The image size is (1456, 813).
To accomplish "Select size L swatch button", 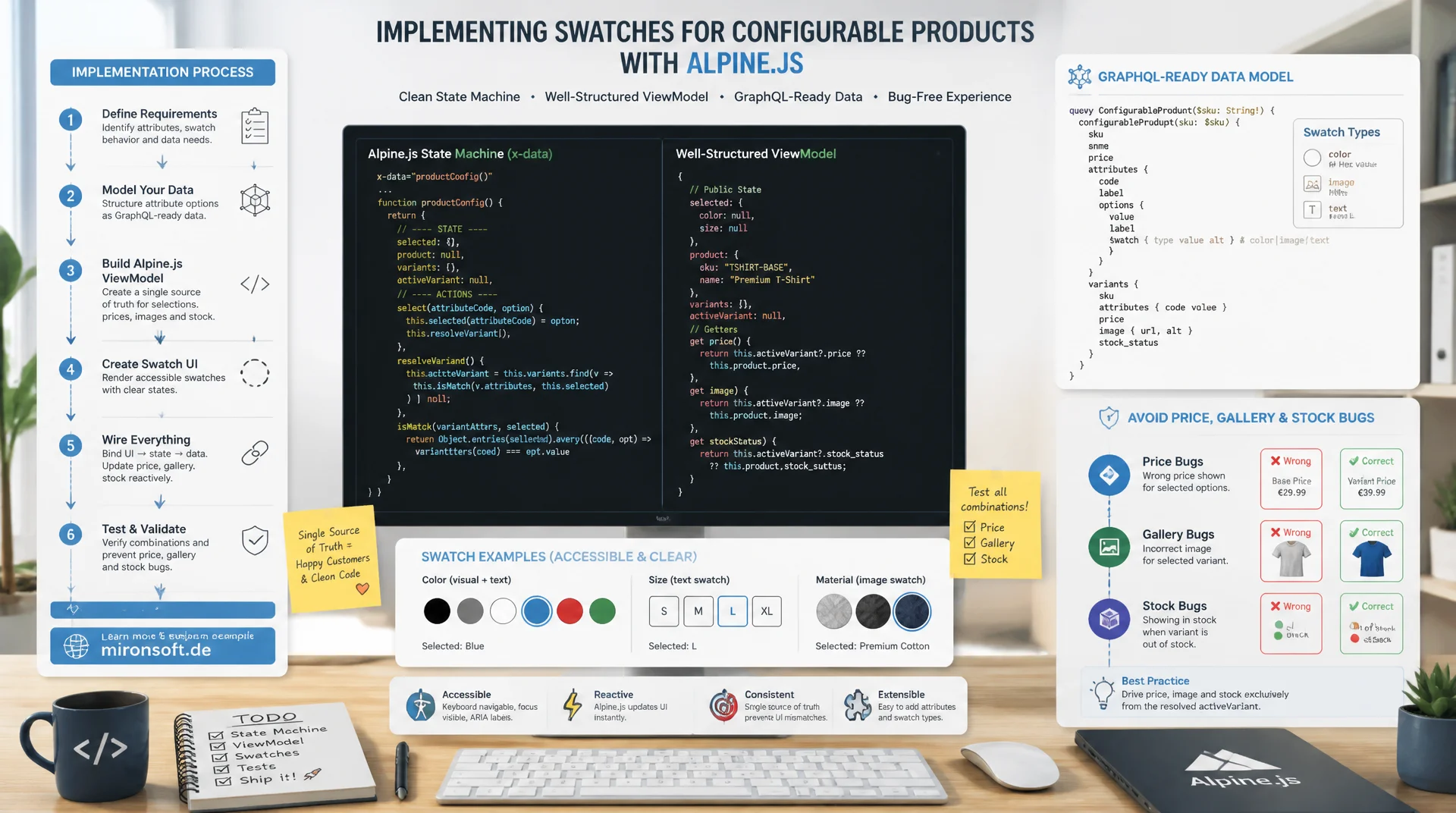I will pos(733,611).
